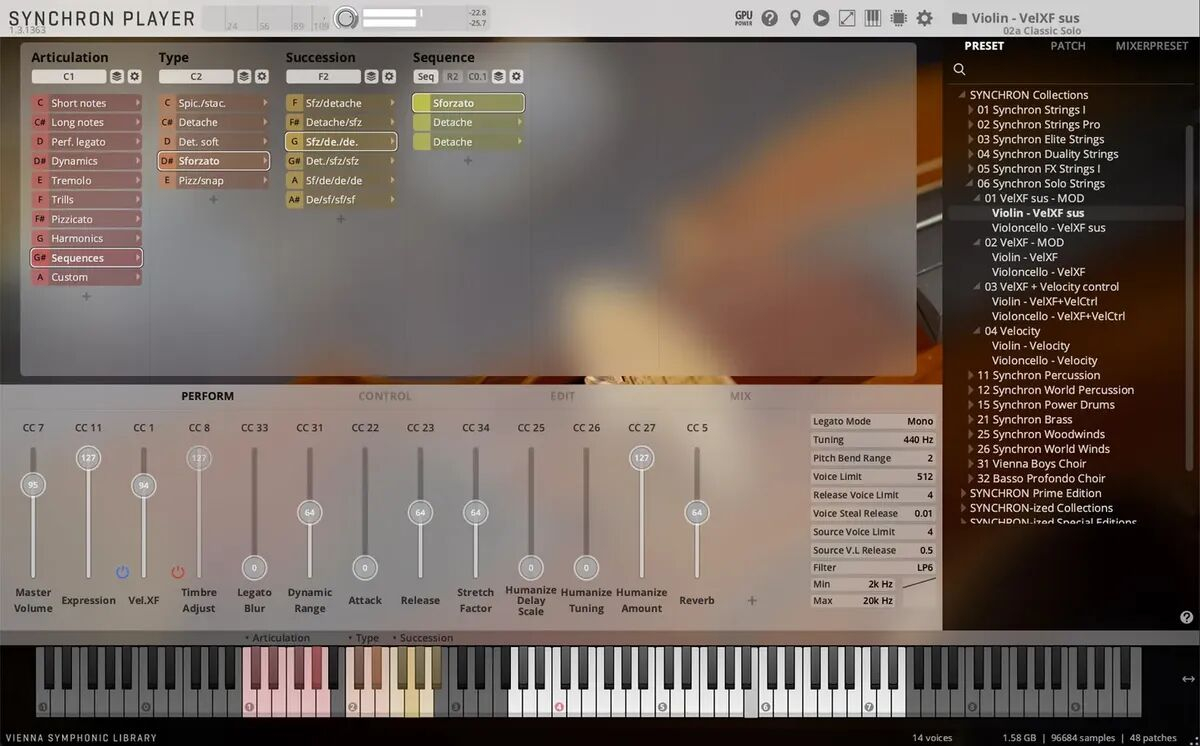The image size is (1200, 746).
Task: Click the resize window arrow icon
Action: (x=847, y=18)
